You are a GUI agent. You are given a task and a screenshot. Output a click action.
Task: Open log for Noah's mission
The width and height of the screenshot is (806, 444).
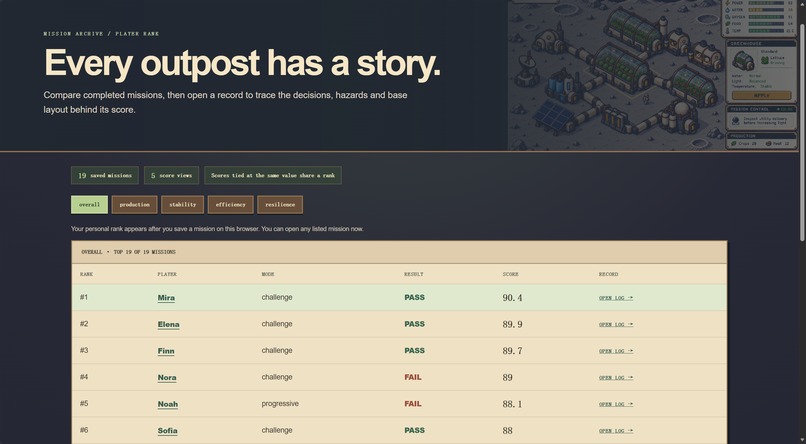[x=616, y=405]
